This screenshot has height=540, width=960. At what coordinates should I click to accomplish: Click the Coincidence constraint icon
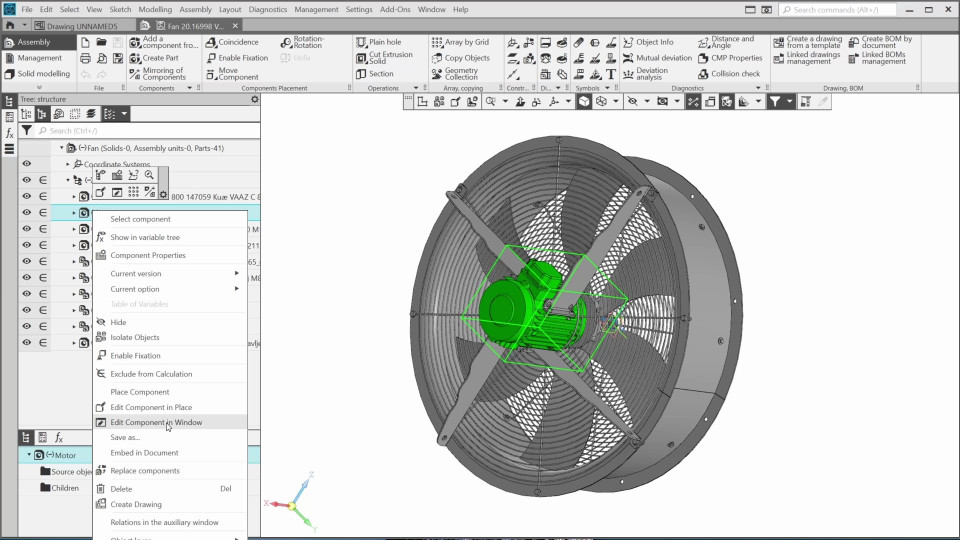tap(210, 42)
